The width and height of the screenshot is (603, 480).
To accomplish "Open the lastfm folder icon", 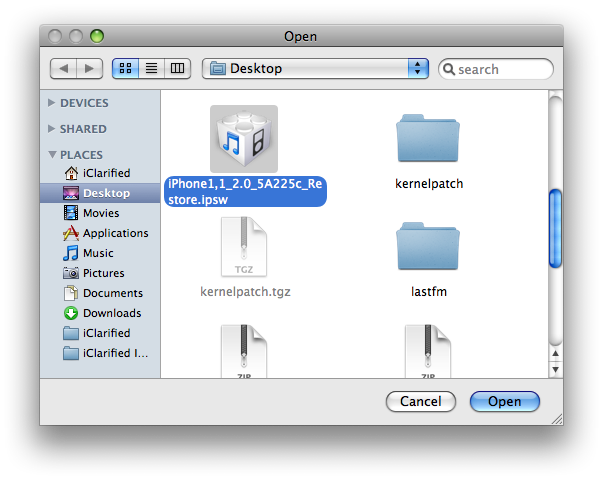I will click(429, 247).
